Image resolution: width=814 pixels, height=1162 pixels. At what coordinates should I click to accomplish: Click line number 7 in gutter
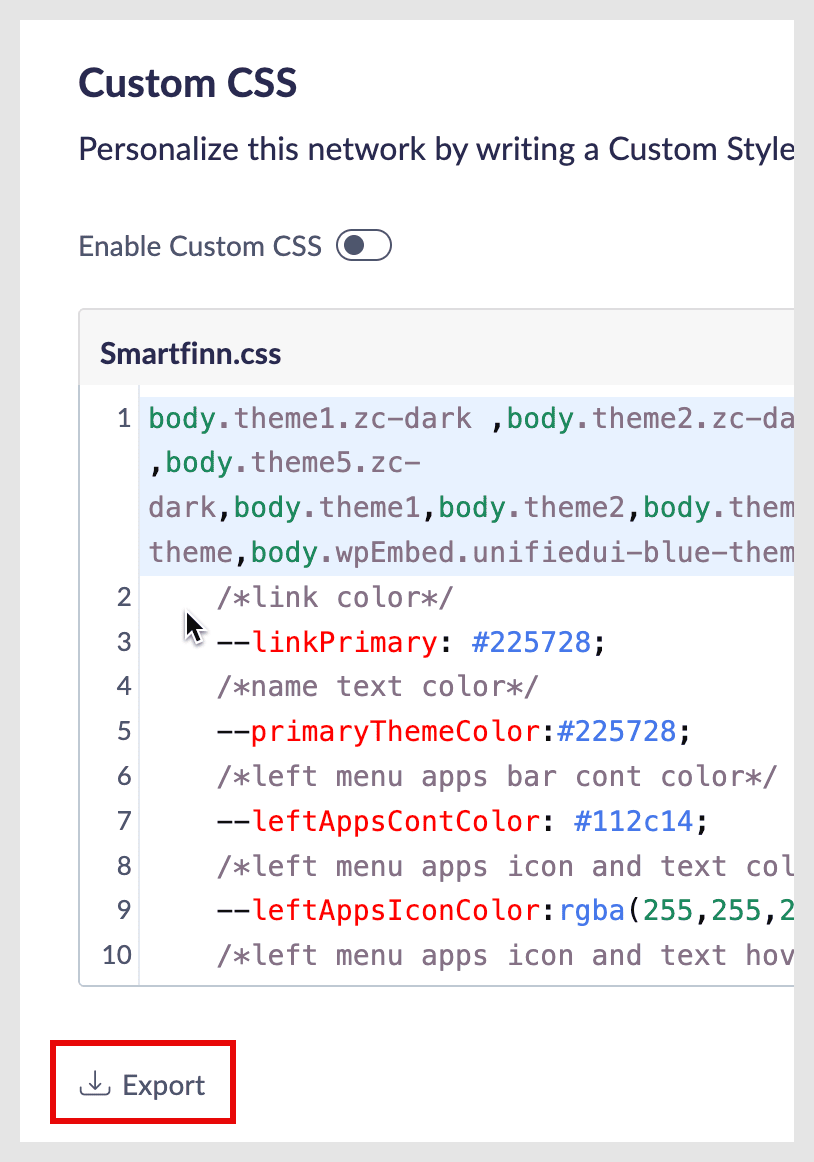[x=124, y=820]
